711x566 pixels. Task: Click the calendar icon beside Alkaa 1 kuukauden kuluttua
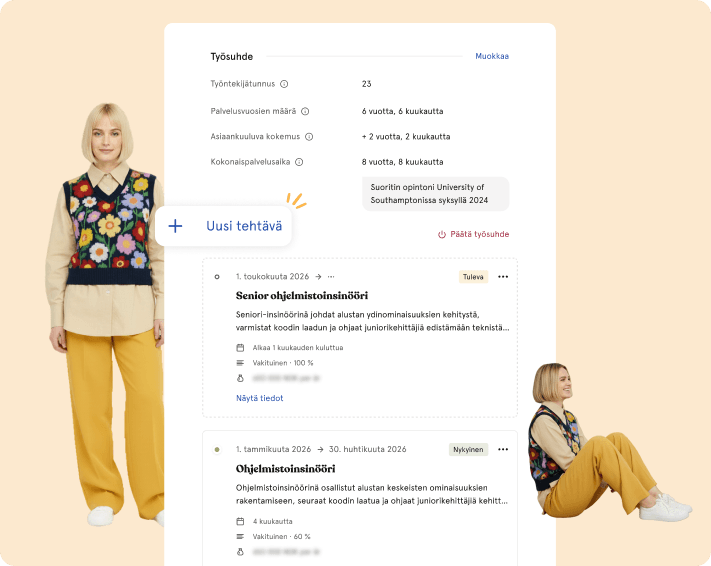(240, 348)
